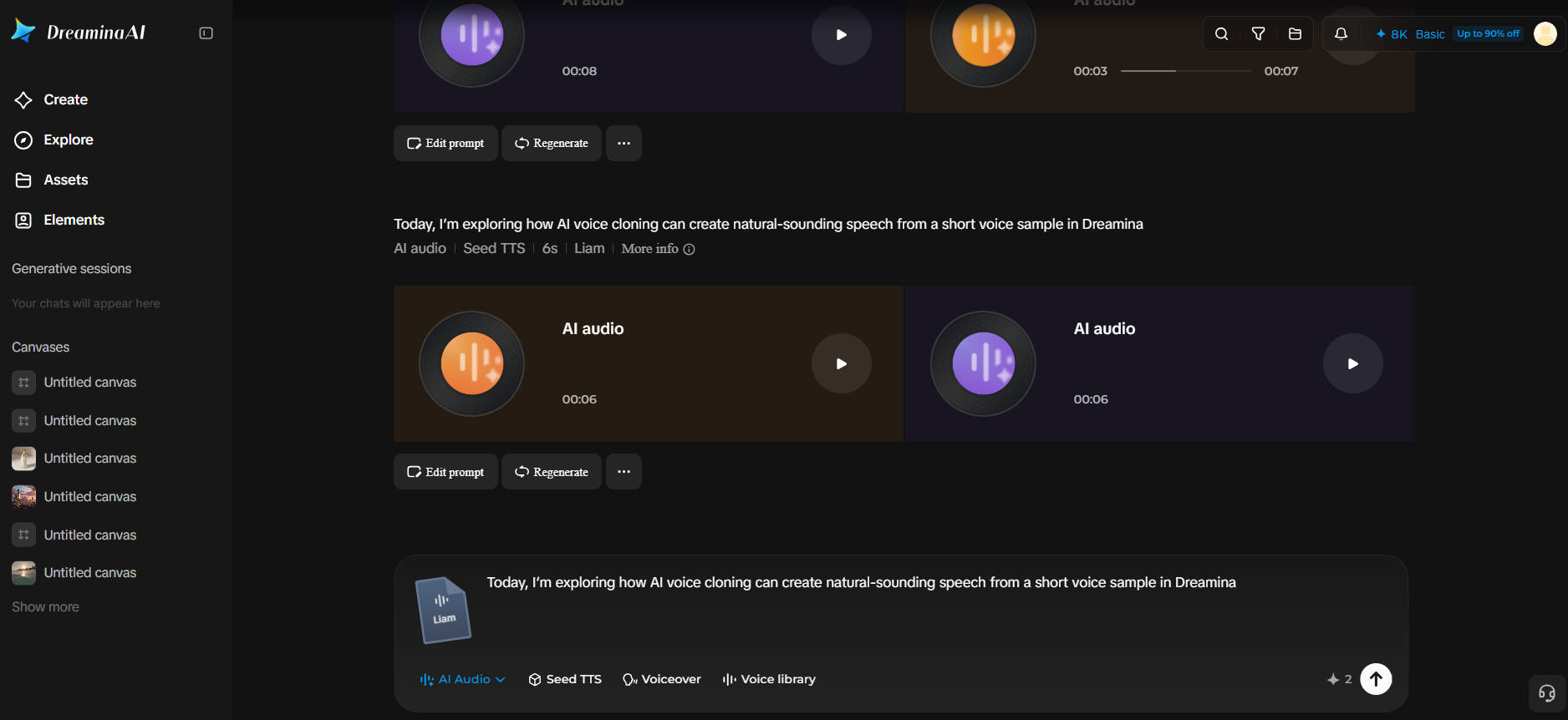Open more options below the 00:08 audio clip

coord(624,144)
